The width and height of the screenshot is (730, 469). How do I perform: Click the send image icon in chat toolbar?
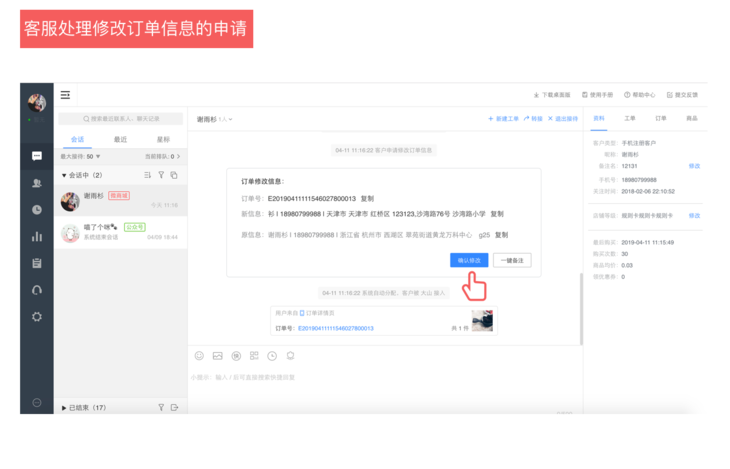(x=217, y=356)
